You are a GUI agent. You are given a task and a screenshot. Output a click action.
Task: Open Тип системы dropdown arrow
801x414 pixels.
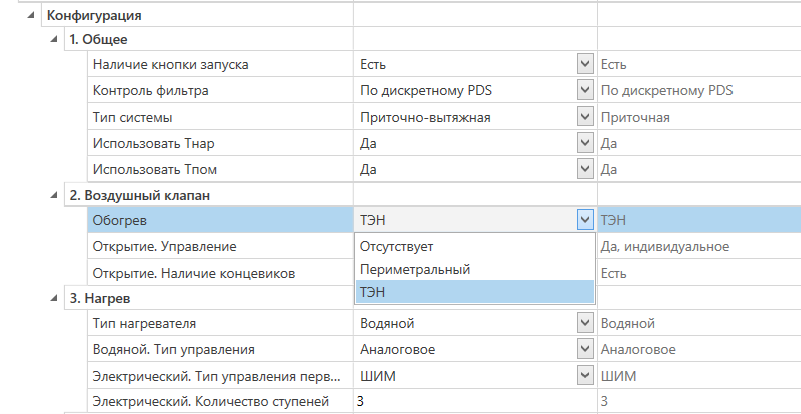coord(585,117)
